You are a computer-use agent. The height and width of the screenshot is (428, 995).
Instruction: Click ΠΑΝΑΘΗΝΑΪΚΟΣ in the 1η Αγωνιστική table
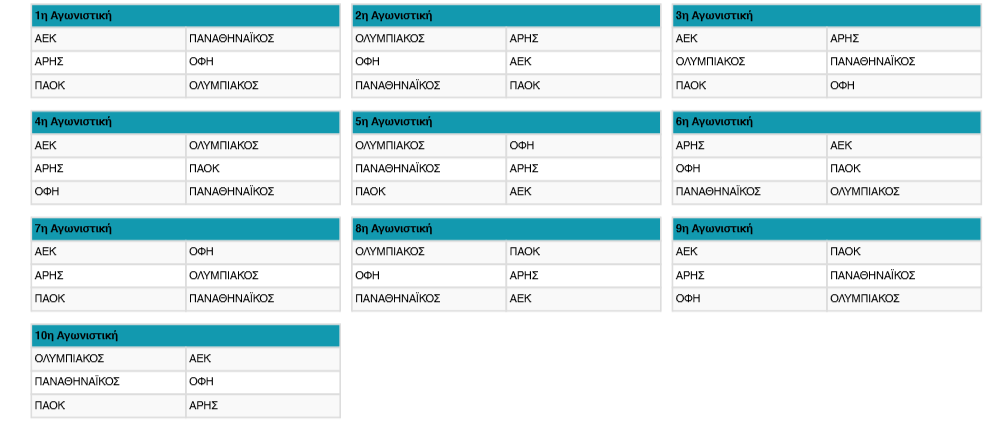tap(231, 39)
